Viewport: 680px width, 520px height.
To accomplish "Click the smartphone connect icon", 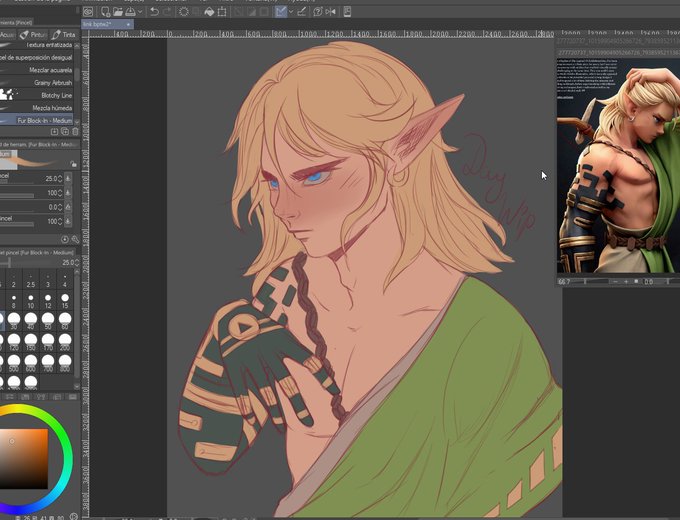I will 347,12.
